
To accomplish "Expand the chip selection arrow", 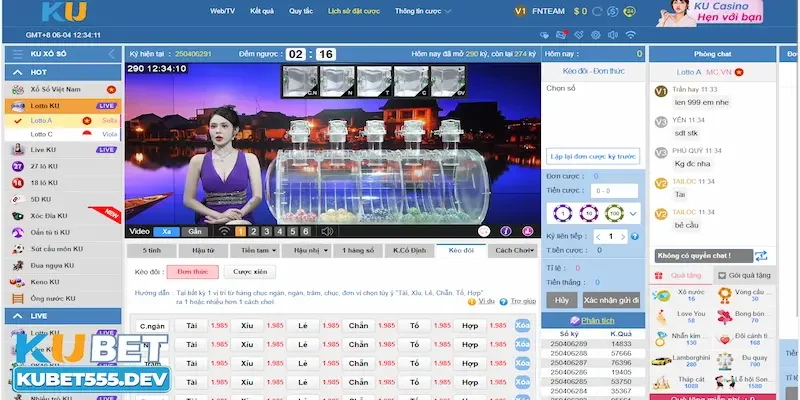I will (633, 213).
